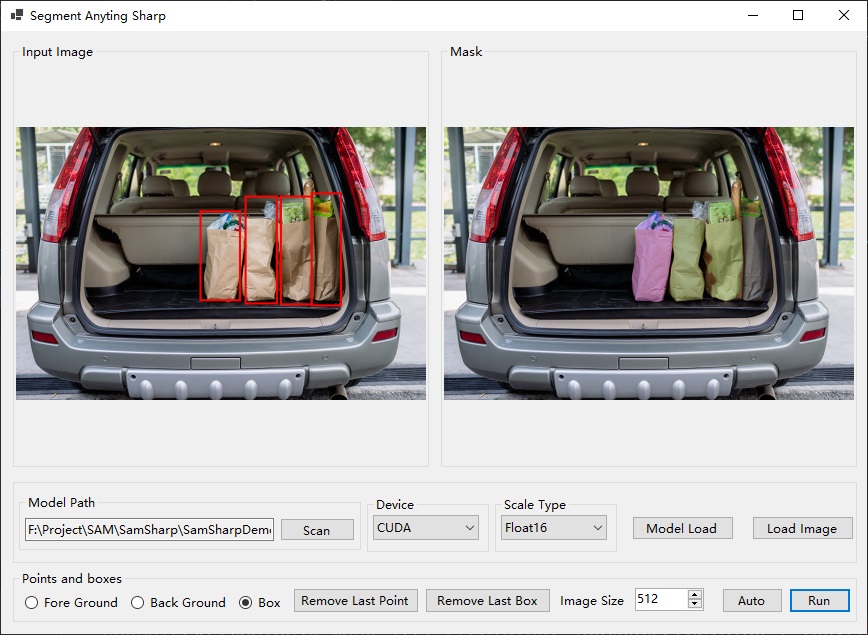Select the Back Ground radio button
This screenshot has width=868, height=635.
[178, 602]
